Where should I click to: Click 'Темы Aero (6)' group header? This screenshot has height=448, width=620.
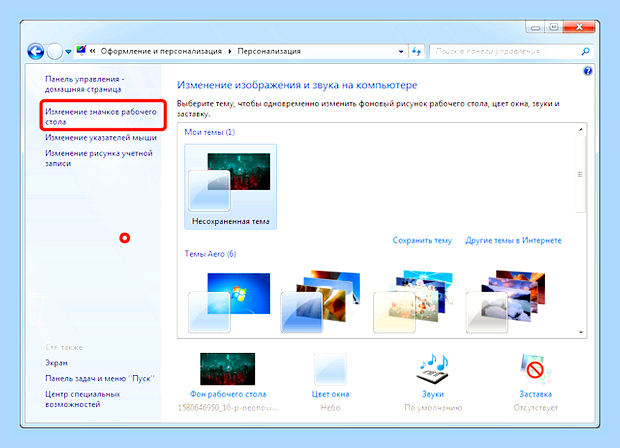point(210,254)
